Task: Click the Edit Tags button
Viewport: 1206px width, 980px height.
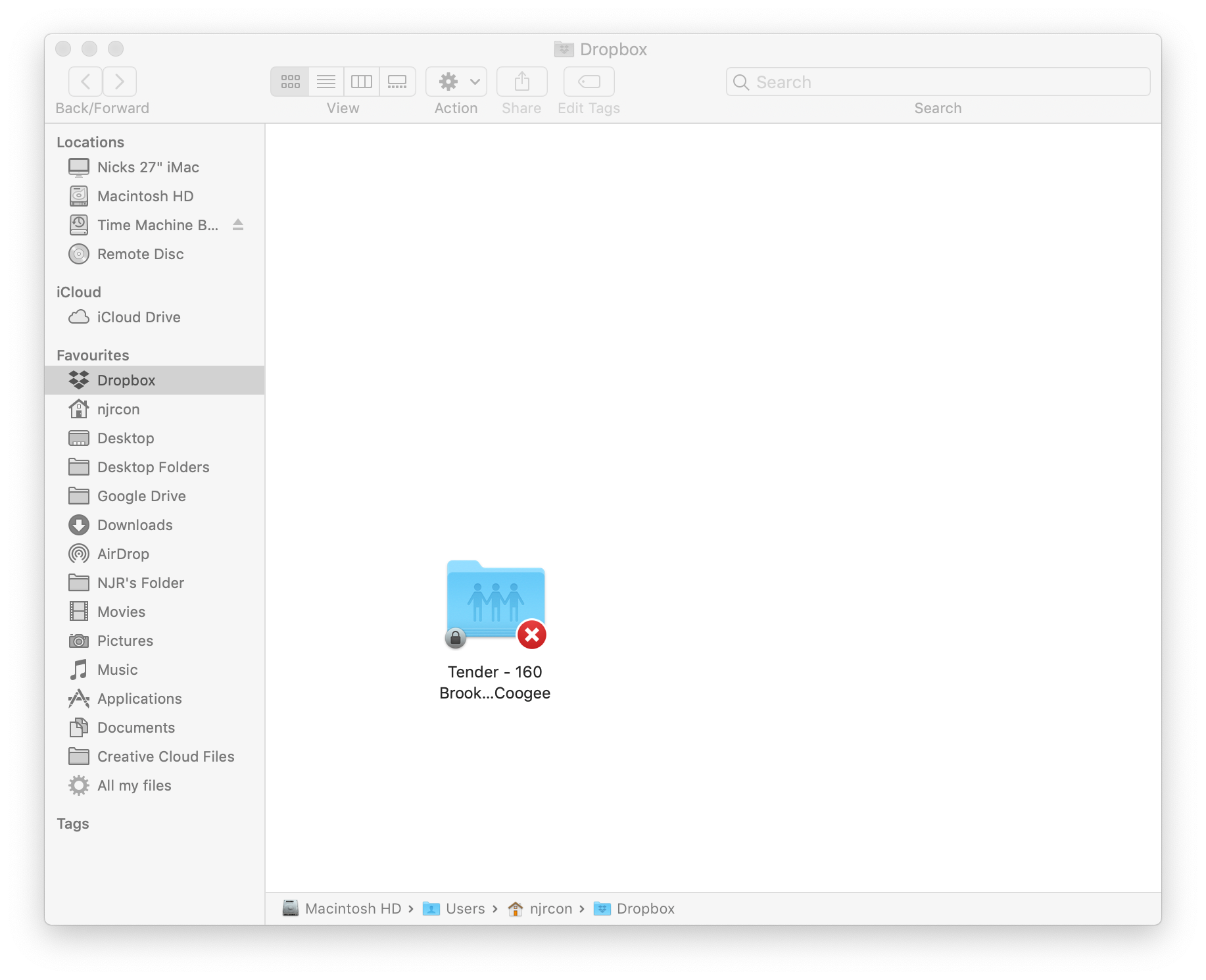Action: (x=588, y=82)
